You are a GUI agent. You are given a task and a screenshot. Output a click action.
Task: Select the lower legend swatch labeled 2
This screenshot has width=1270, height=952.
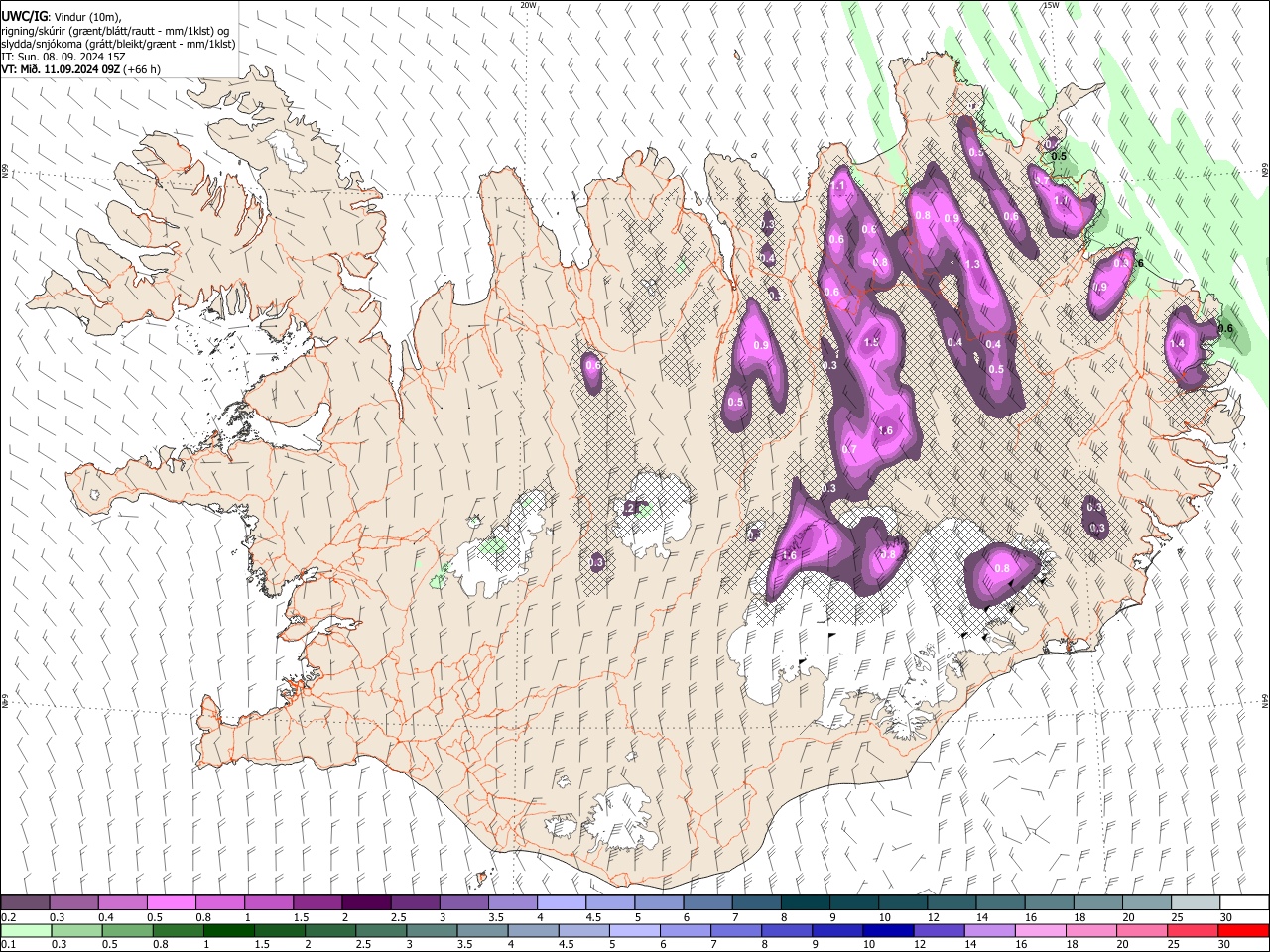[329, 930]
